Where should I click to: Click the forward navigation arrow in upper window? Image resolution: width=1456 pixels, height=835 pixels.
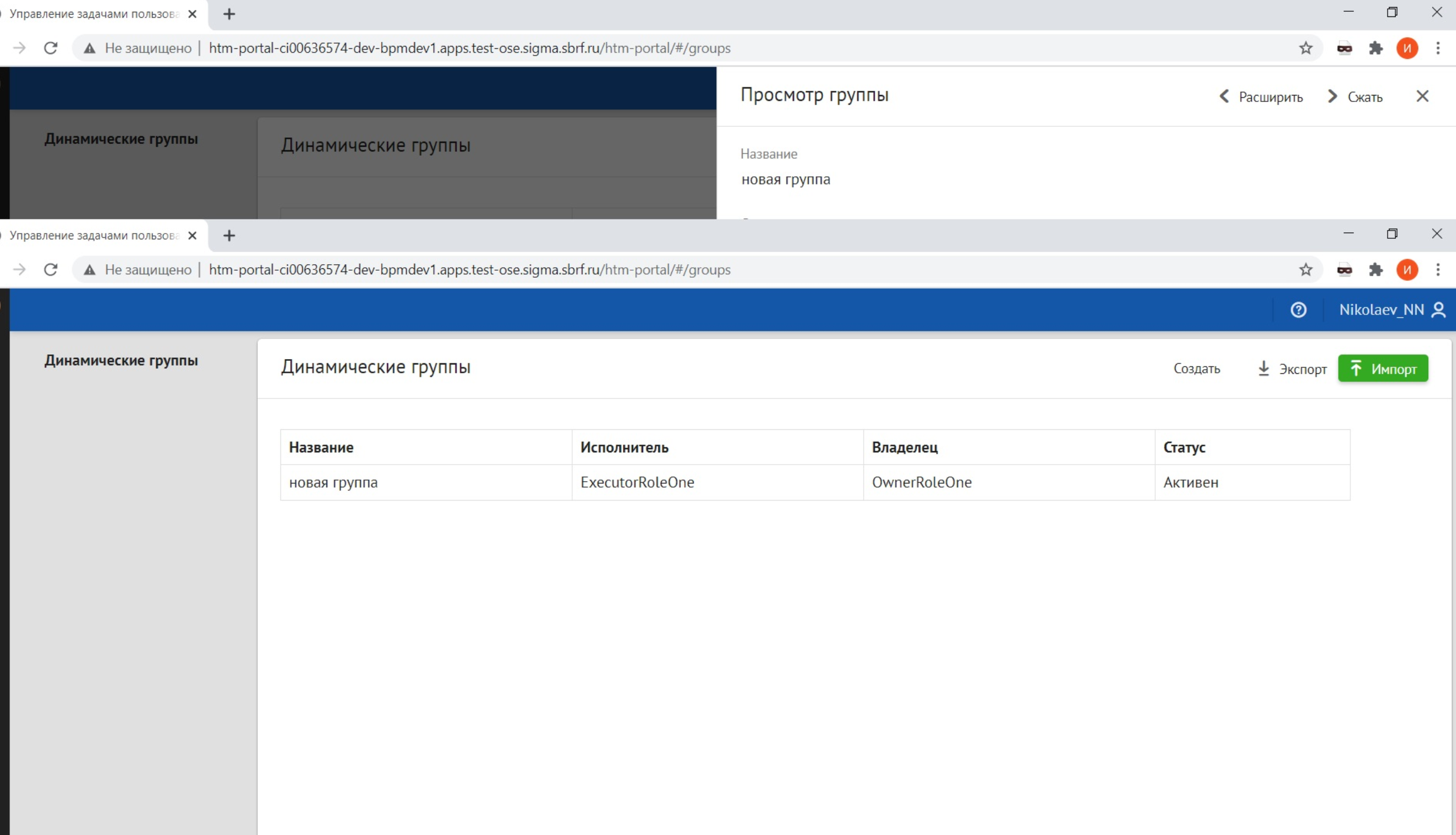tap(19, 48)
